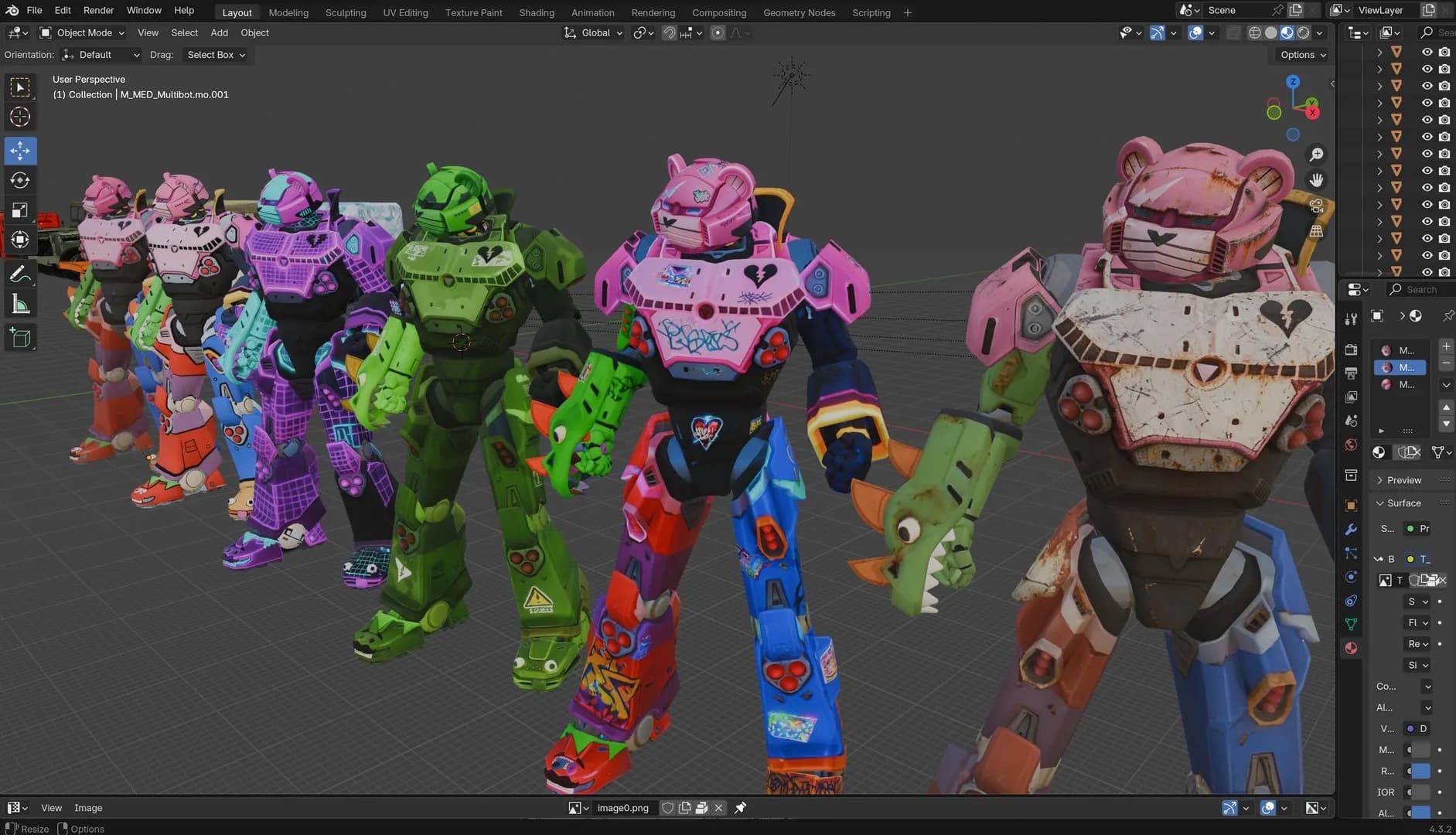Click the Options button in the viewport
The width and height of the screenshot is (1456, 835).
click(1301, 54)
